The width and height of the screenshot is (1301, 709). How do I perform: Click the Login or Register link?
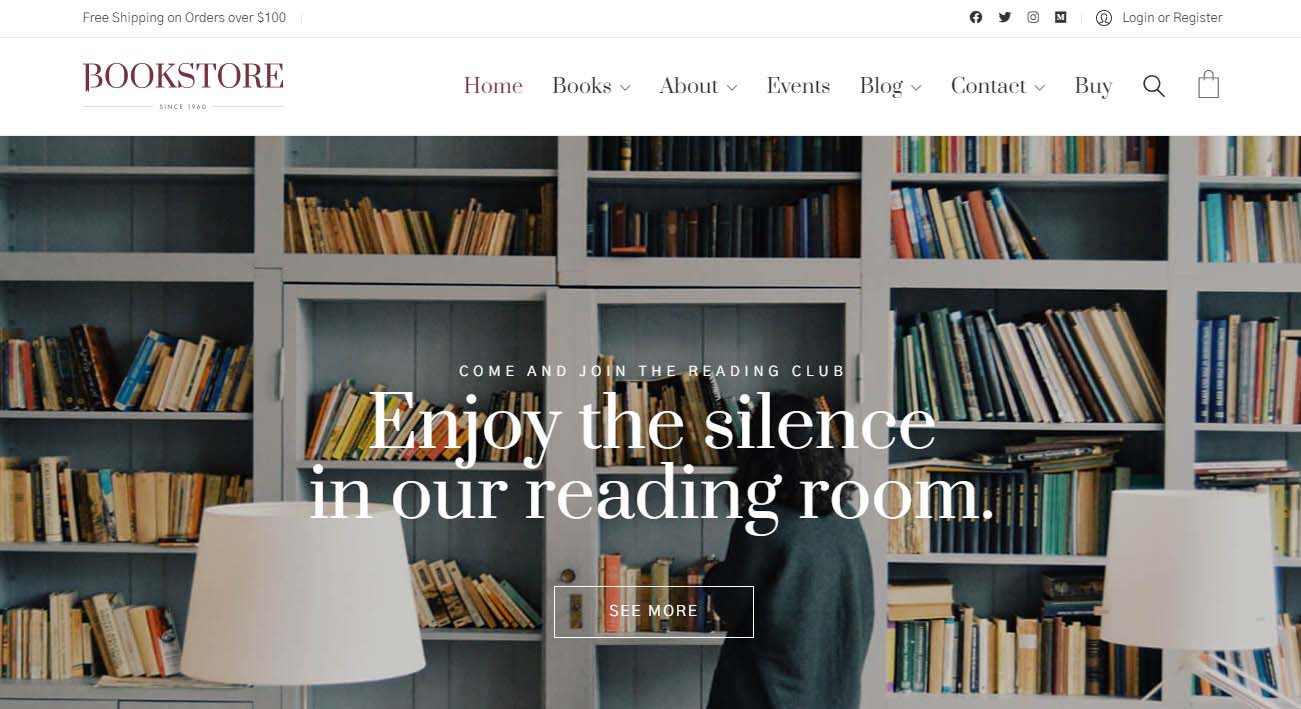pyautogui.click(x=1172, y=18)
